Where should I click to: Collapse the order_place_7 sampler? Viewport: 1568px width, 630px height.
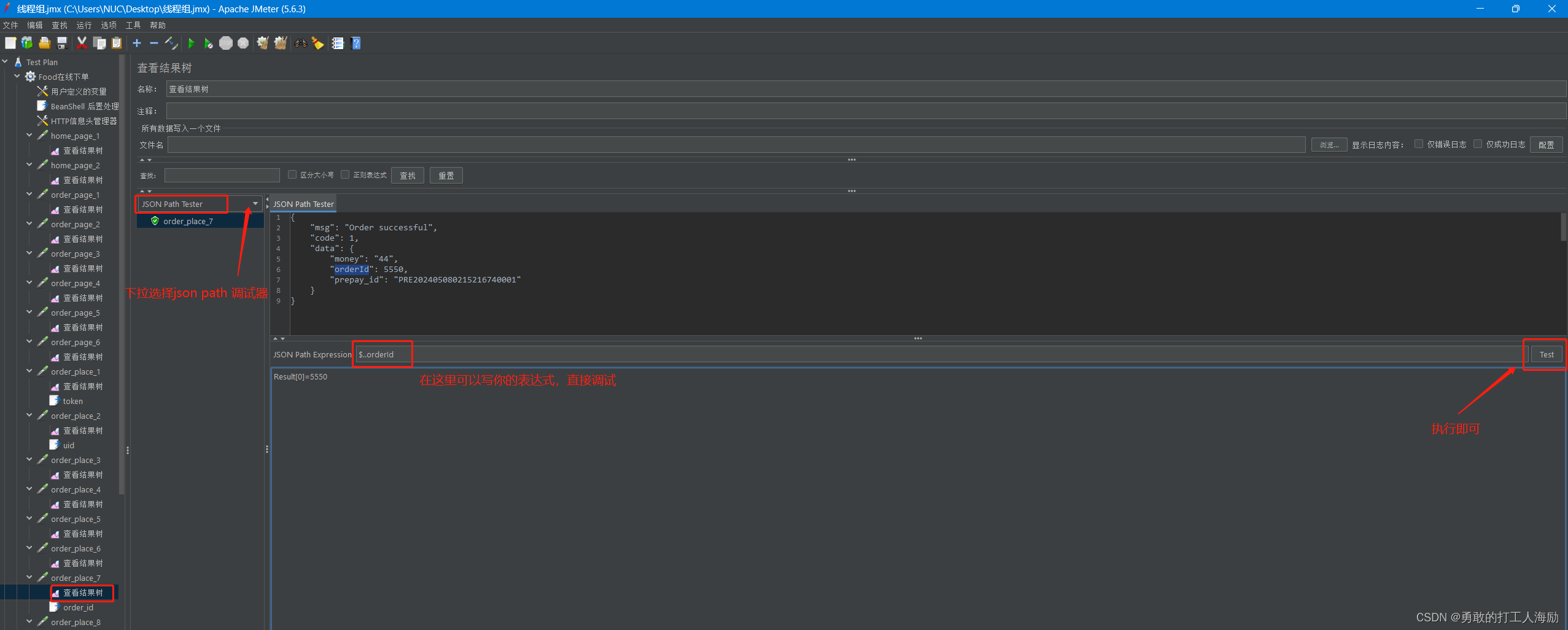click(x=29, y=577)
